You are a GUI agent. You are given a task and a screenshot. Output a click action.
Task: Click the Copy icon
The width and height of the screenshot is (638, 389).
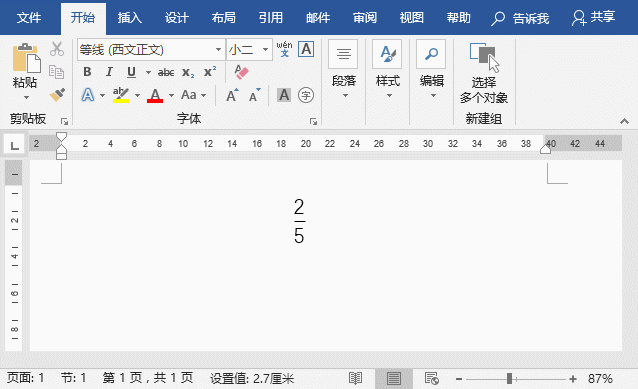click(x=57, y=72)
